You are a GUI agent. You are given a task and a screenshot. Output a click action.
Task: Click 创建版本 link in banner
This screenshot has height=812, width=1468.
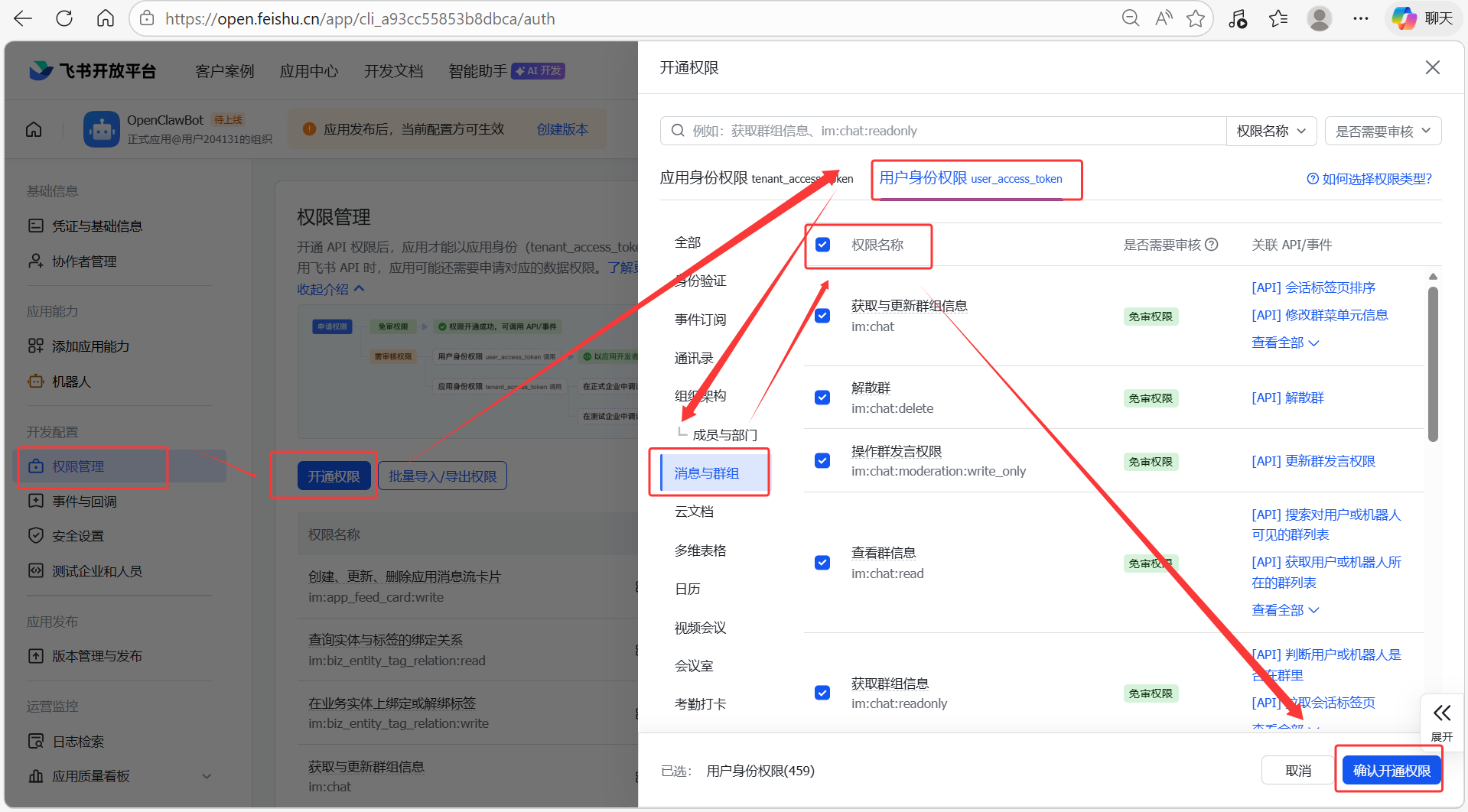tap(562, 129)
